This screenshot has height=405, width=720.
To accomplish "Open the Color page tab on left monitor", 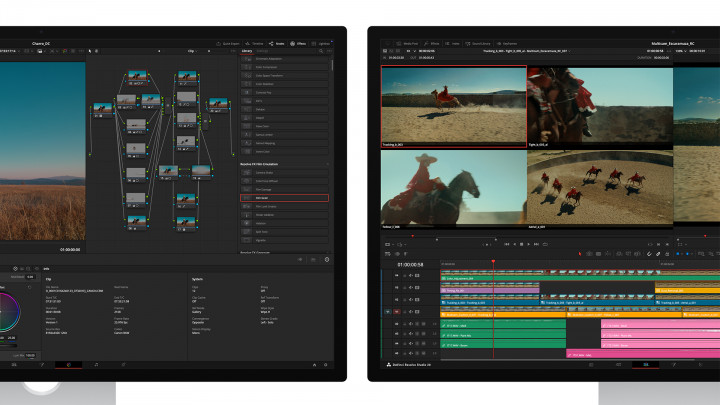I will 69,365.
